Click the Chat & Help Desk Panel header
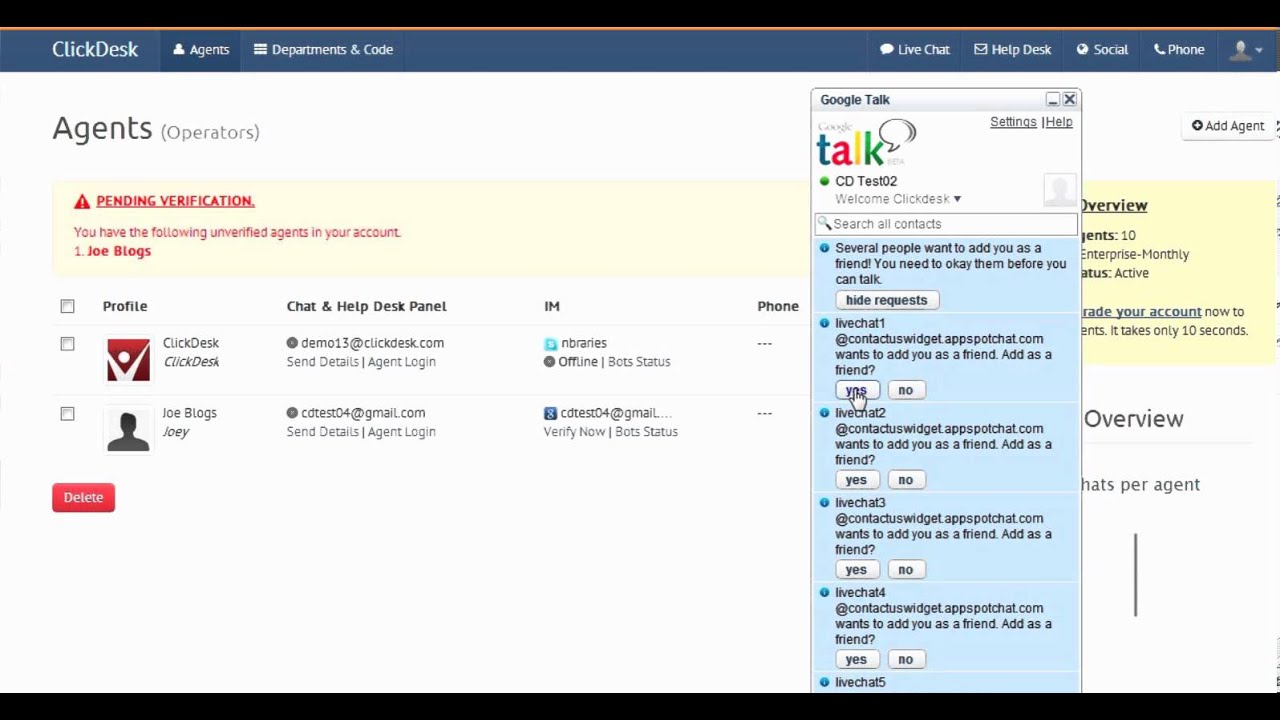This screenshot has width=1280, height=720. pos(367,306)
